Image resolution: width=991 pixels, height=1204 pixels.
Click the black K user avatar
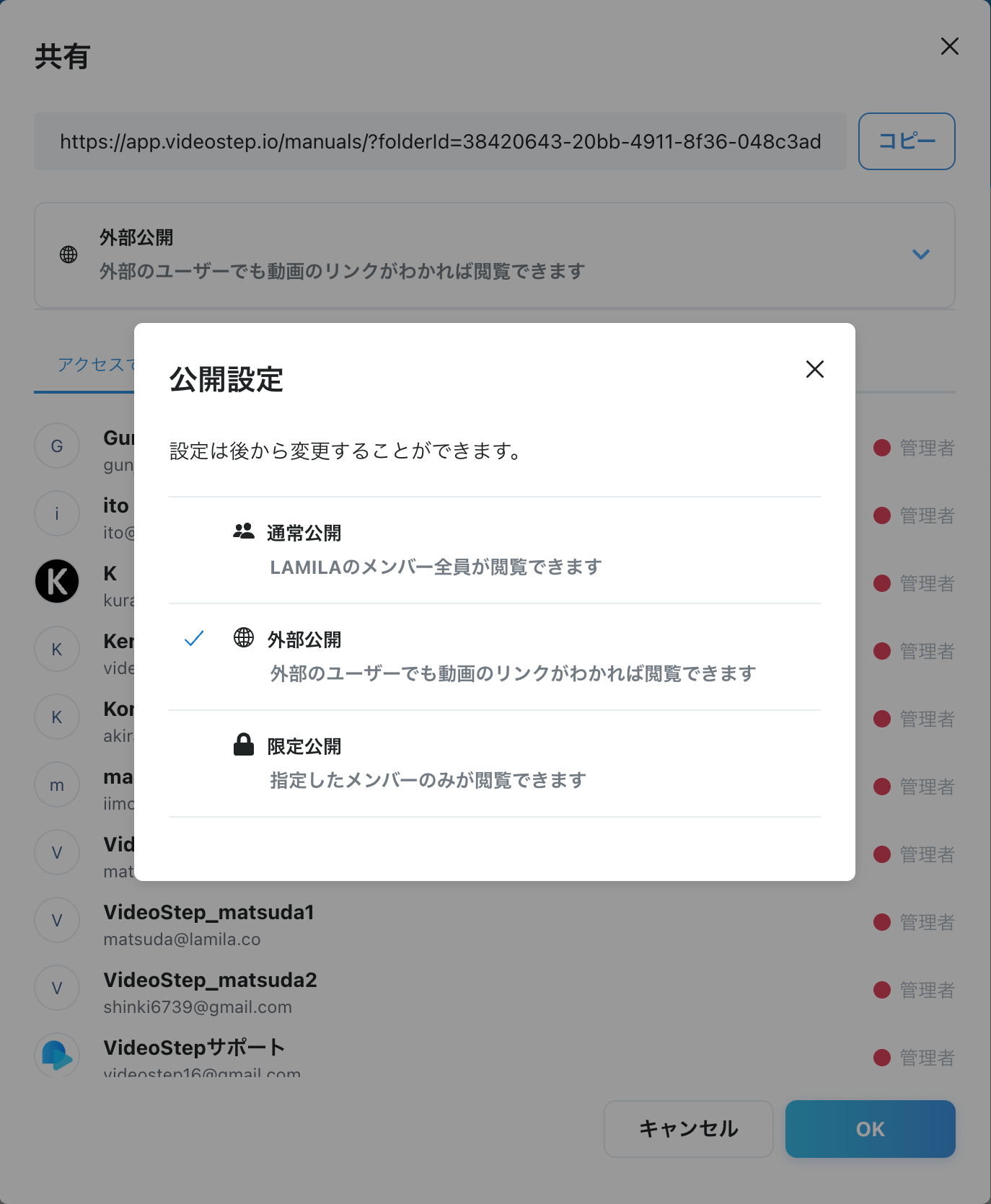(57, 581)
